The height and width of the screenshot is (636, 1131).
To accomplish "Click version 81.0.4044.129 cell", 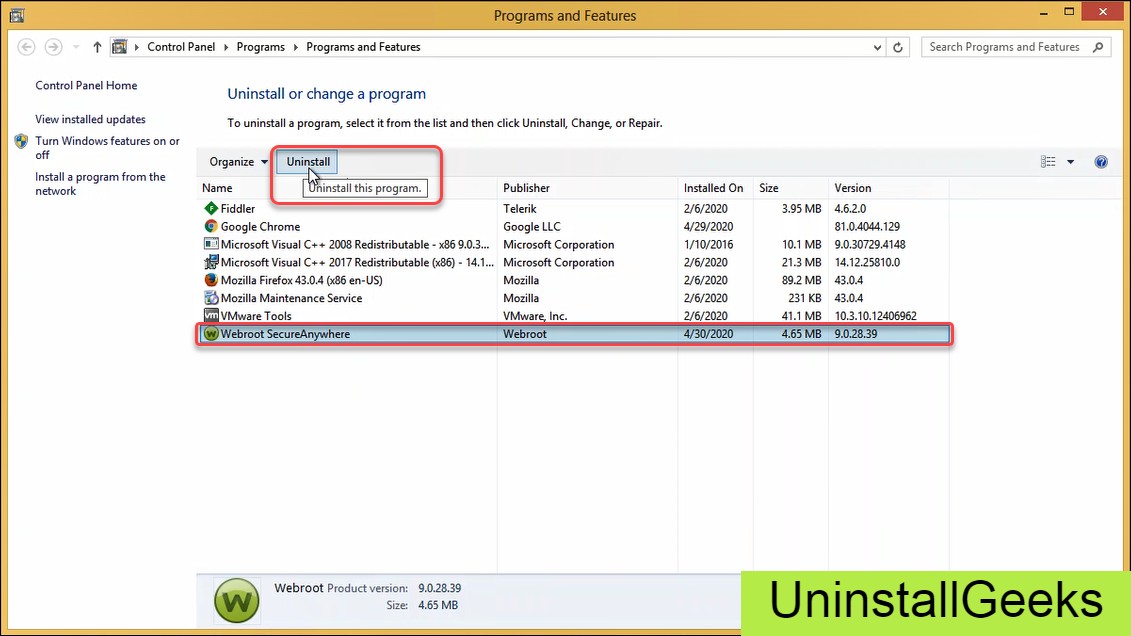I will pyautogui.click(x=867, y=226).
